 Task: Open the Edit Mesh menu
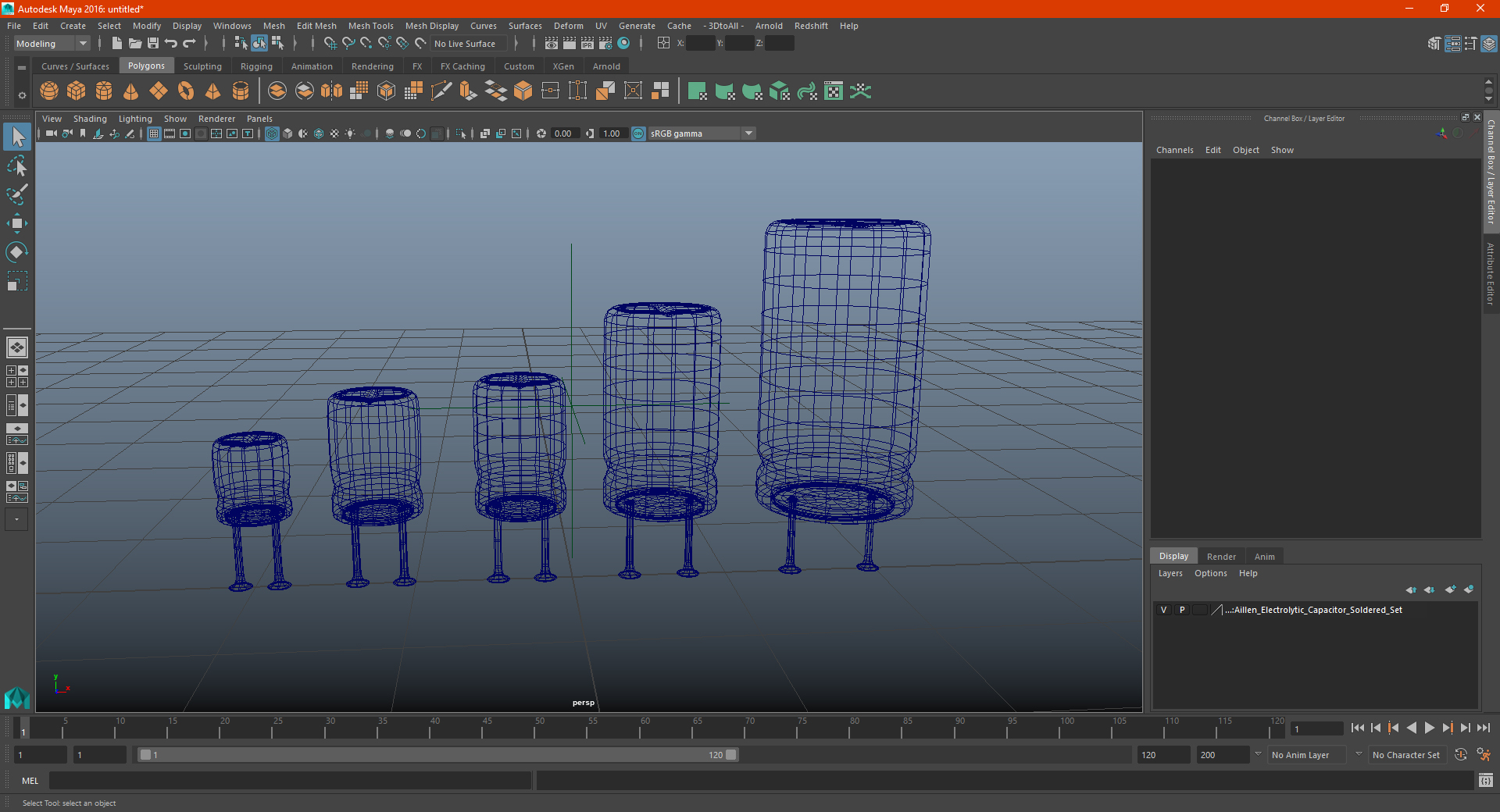click(316, 26)
